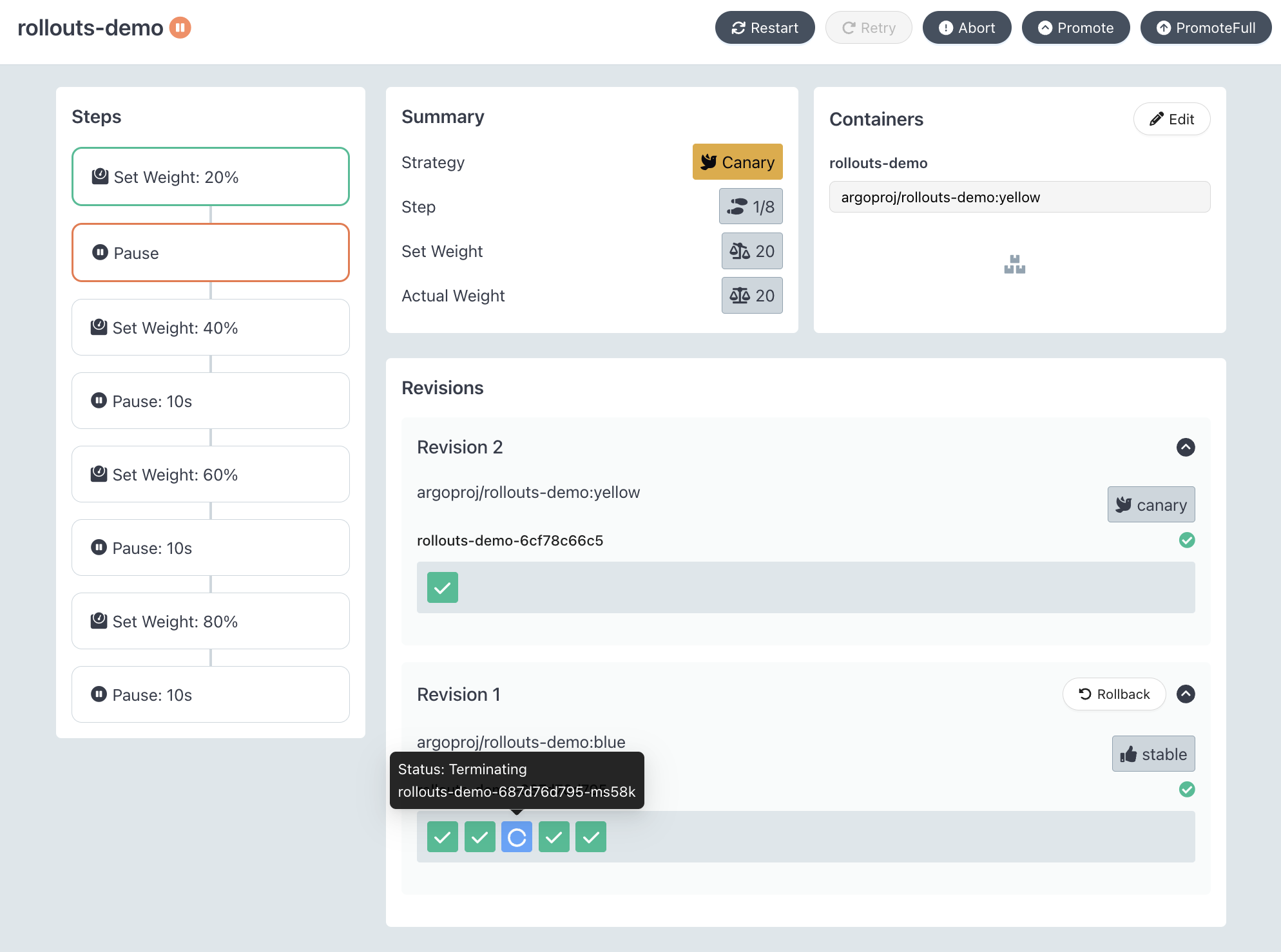Select the Set Weight: 20% step

211,177
